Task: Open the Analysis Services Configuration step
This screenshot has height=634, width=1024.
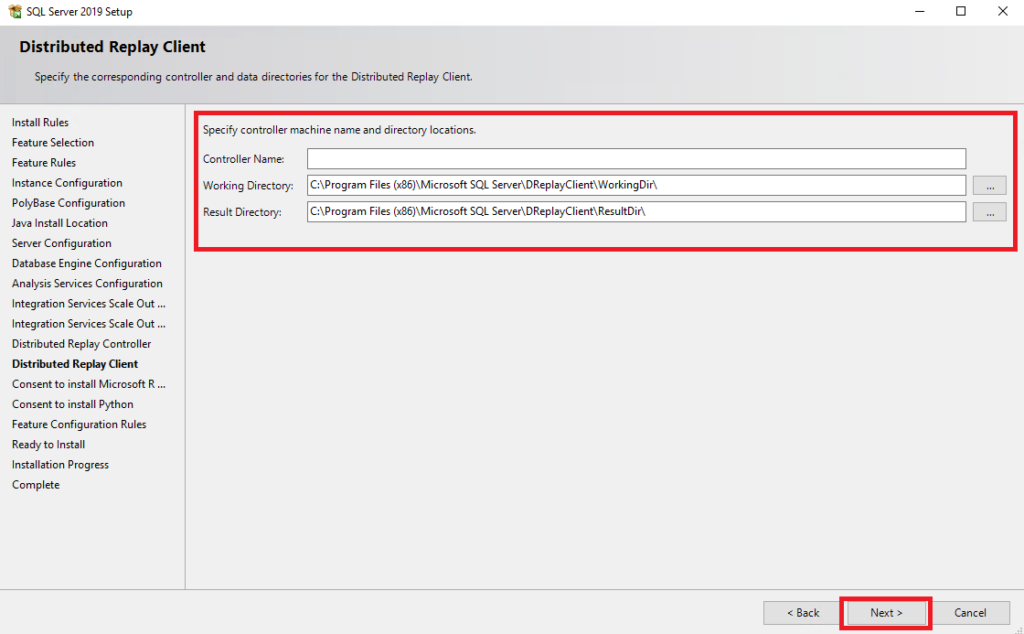Action: (87, 283)
